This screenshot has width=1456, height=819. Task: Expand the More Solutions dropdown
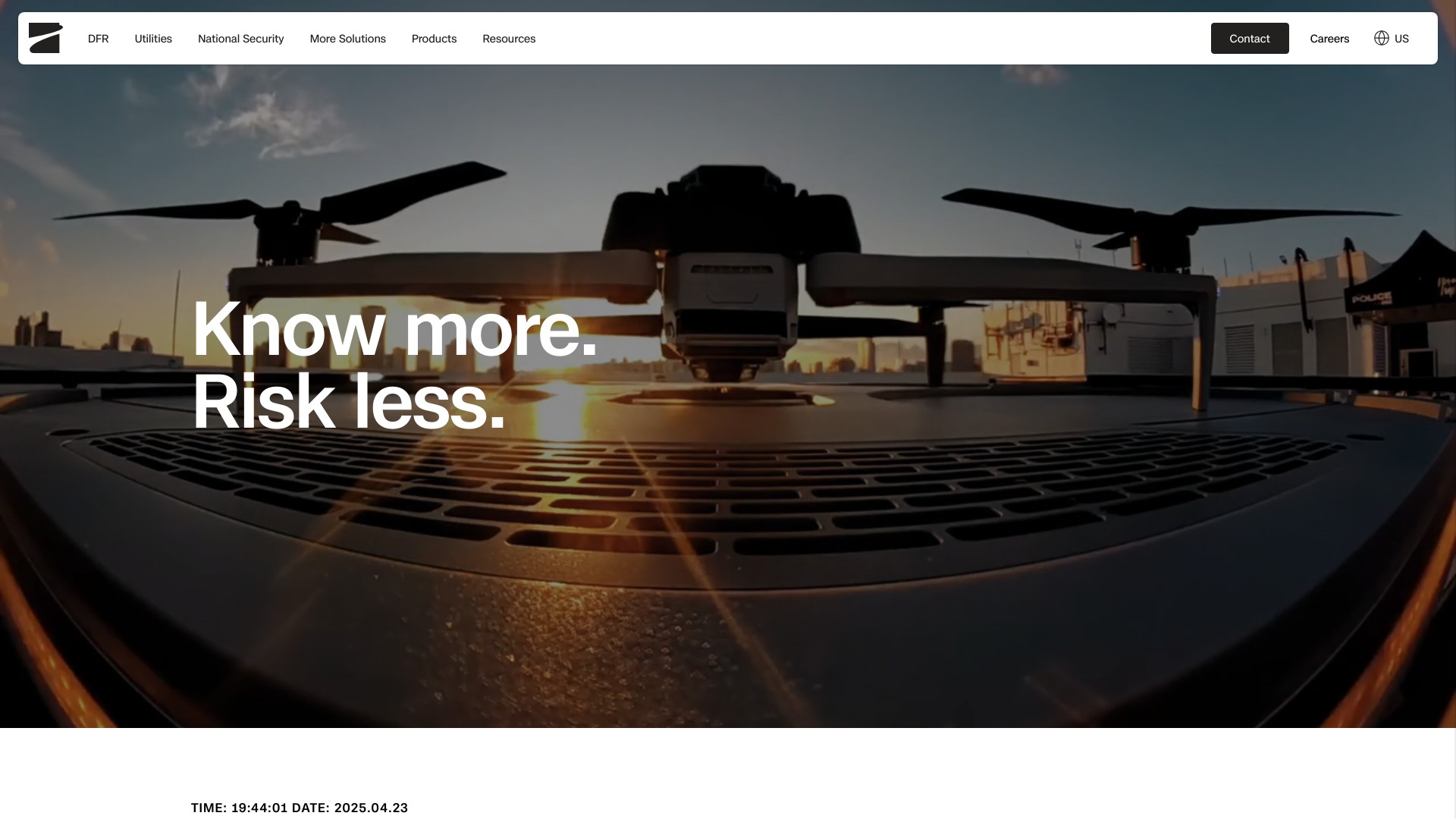point(347,39)
